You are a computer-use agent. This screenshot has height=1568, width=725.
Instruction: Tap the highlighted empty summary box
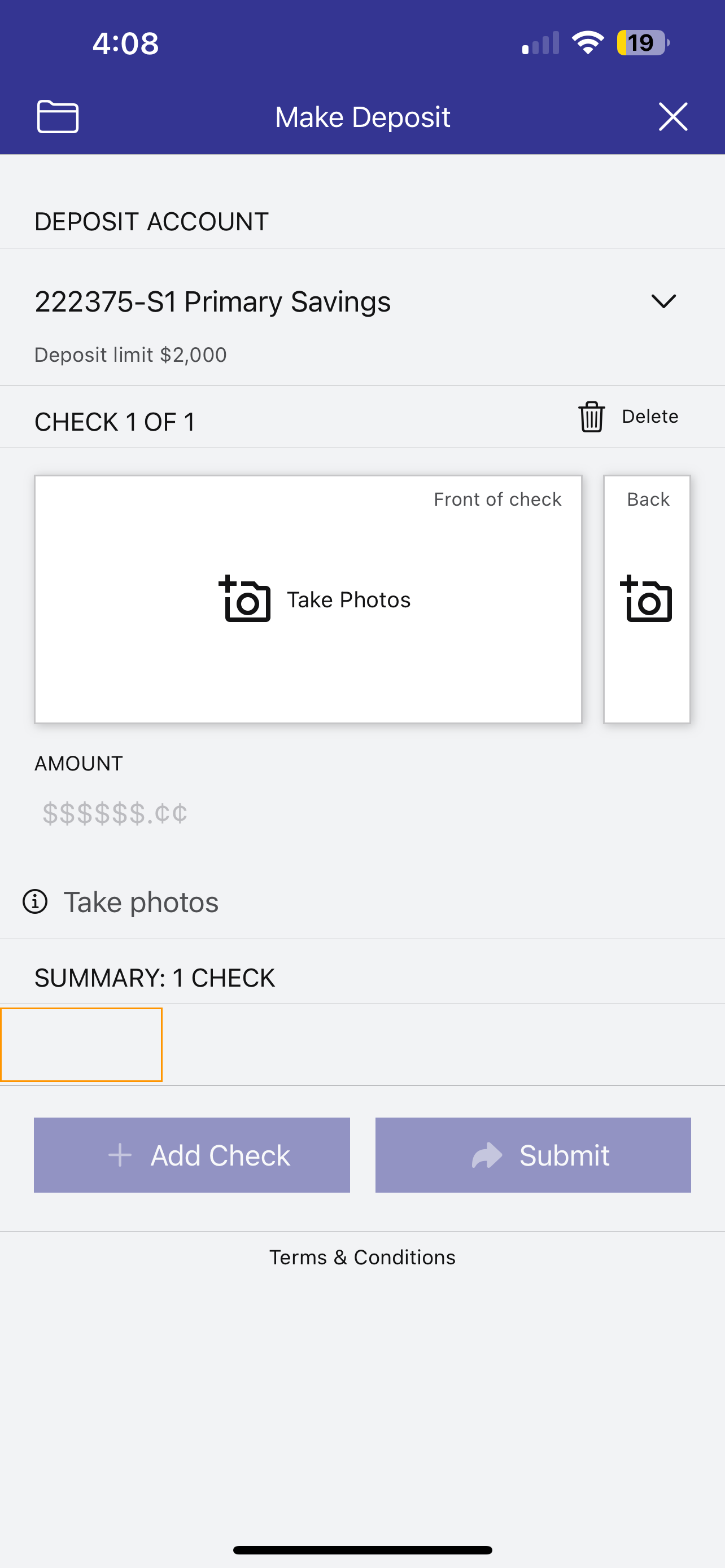click(81, 1045)
